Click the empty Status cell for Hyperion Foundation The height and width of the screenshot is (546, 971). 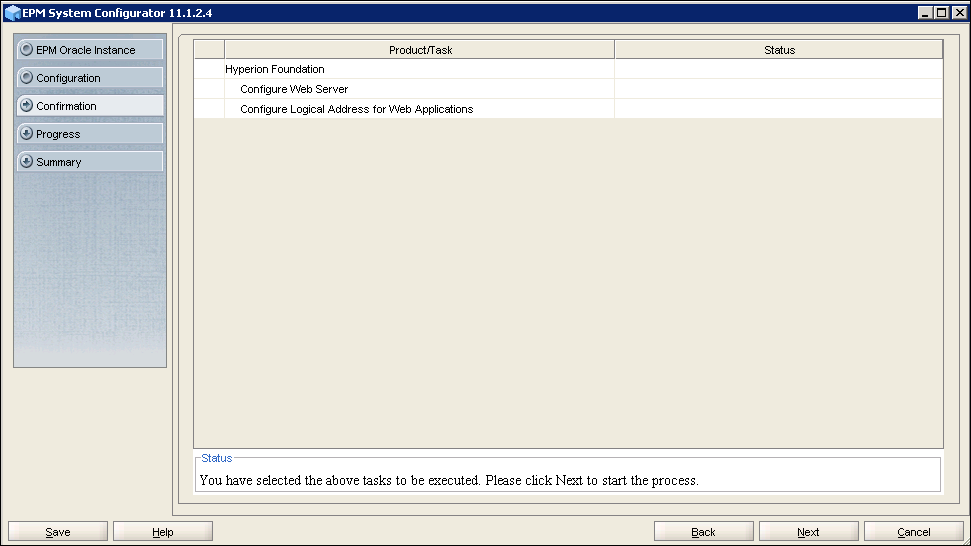[x=779, y=69]
